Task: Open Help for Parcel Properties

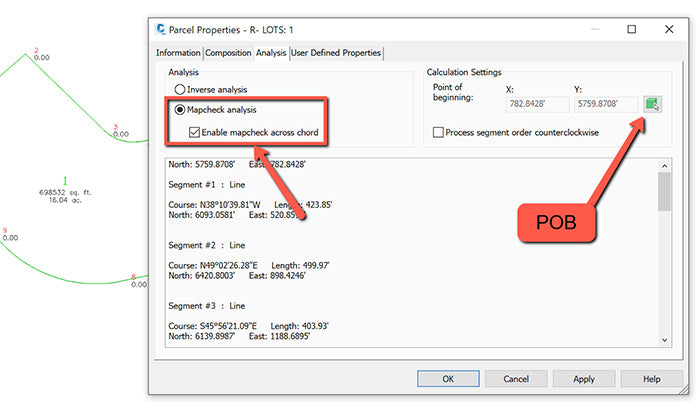Action: [652, 379]
